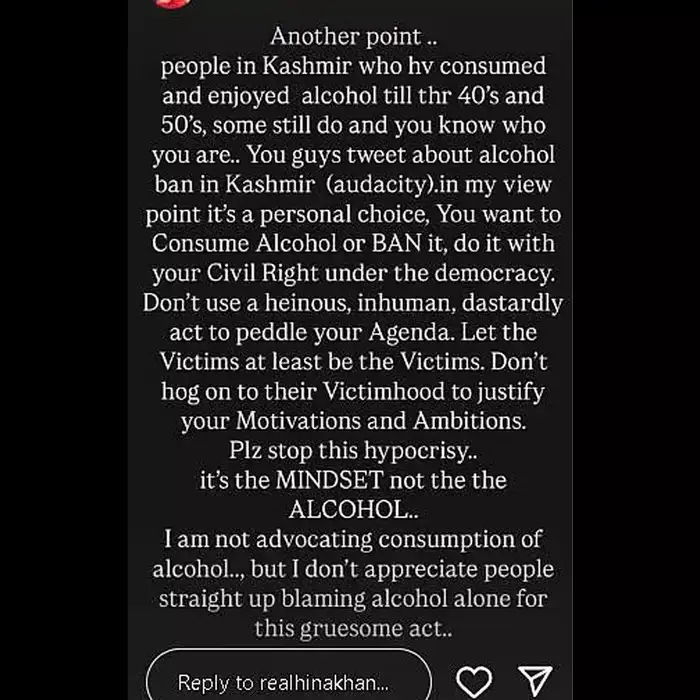Image resolution: width=700 pixels, height=700 pixels.
Task: Tap the line beginning 'and enjoyed alcohol'
Action: click(x=353, y=97)
